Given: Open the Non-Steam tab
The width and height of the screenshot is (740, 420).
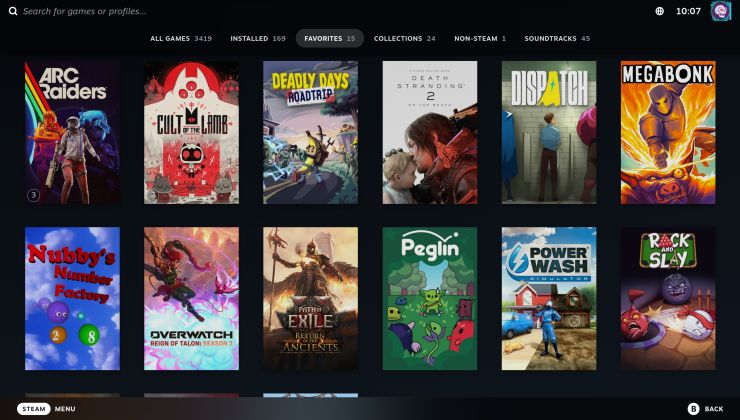Looking at the screenshot, I should point(480,39).
